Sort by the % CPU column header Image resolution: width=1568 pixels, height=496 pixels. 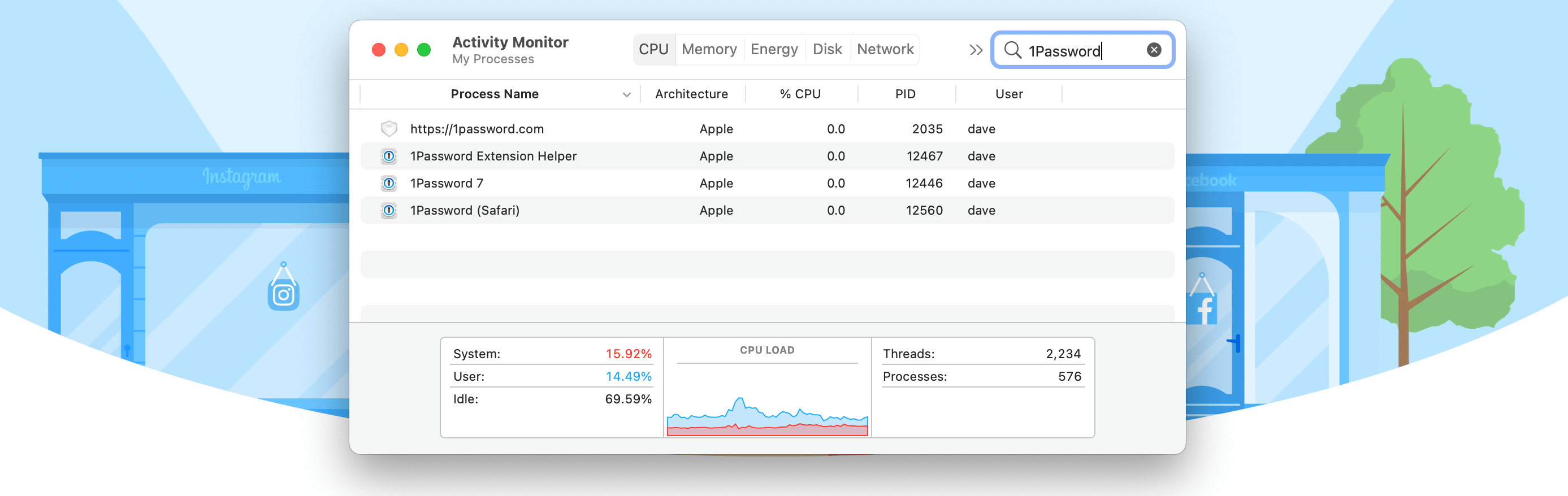tap(800, 94)
